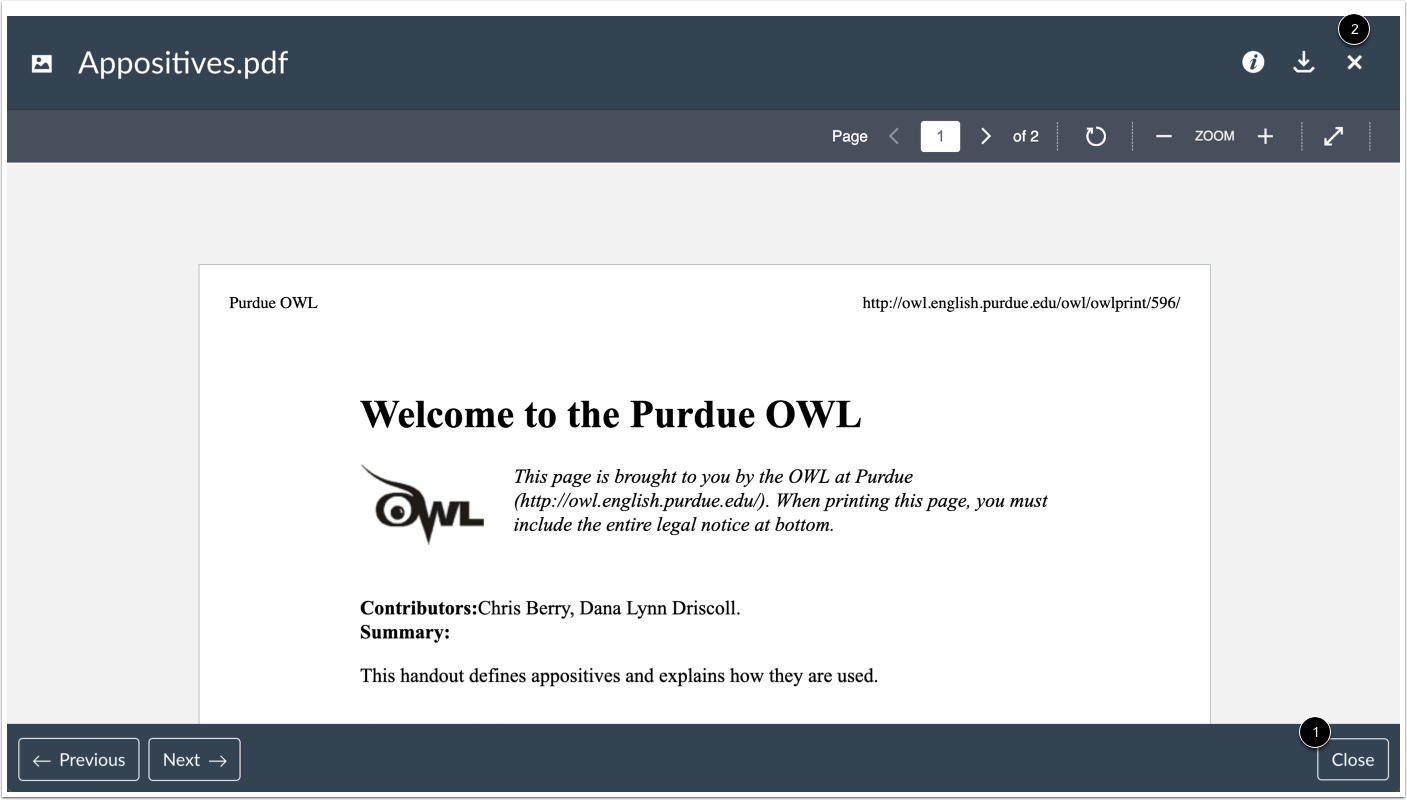Click the Purdue OWL logo image
The image size is (1407, 800).
point(423,503)
